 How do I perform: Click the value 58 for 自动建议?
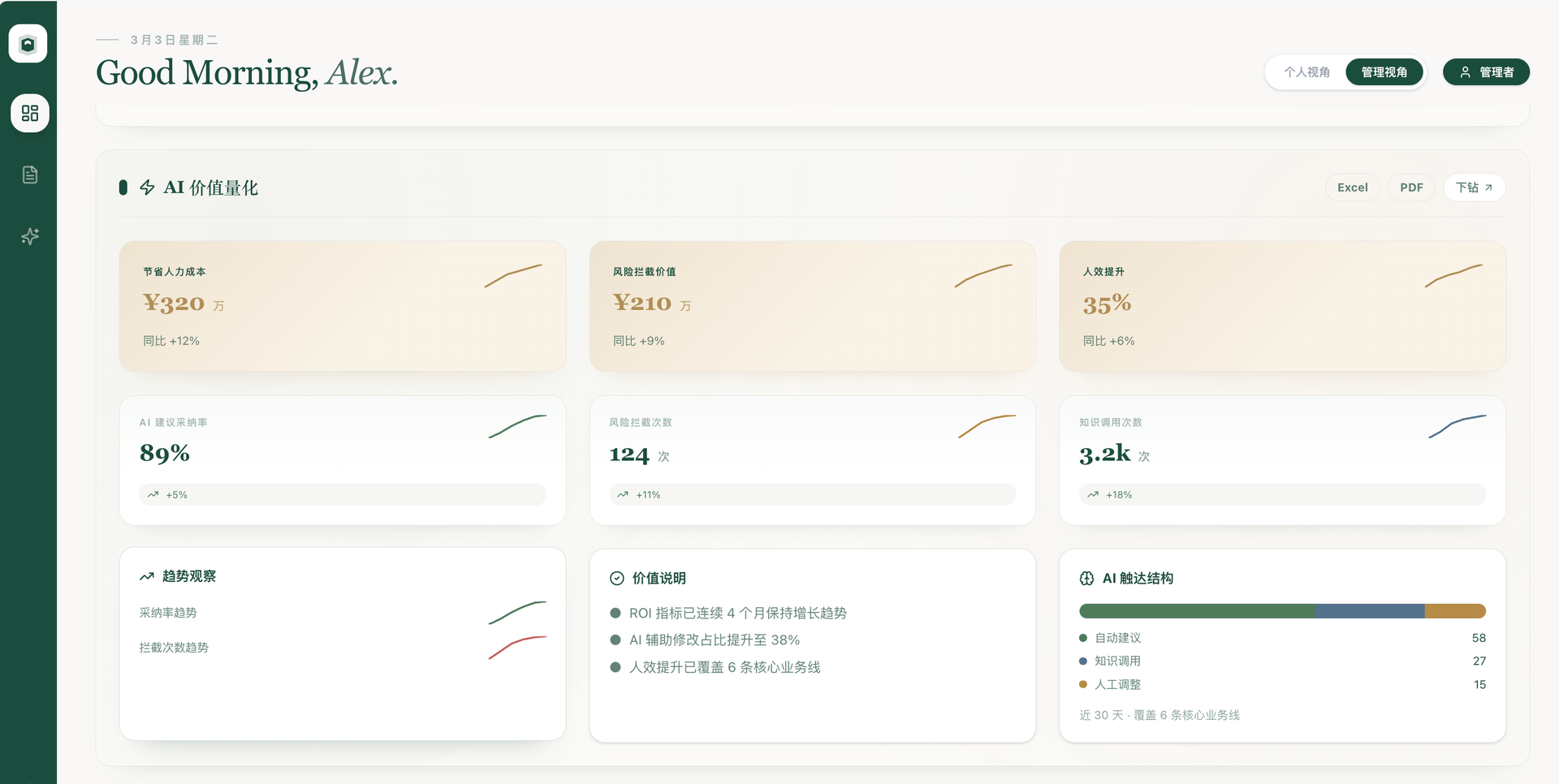click(x=1479, y=638)
